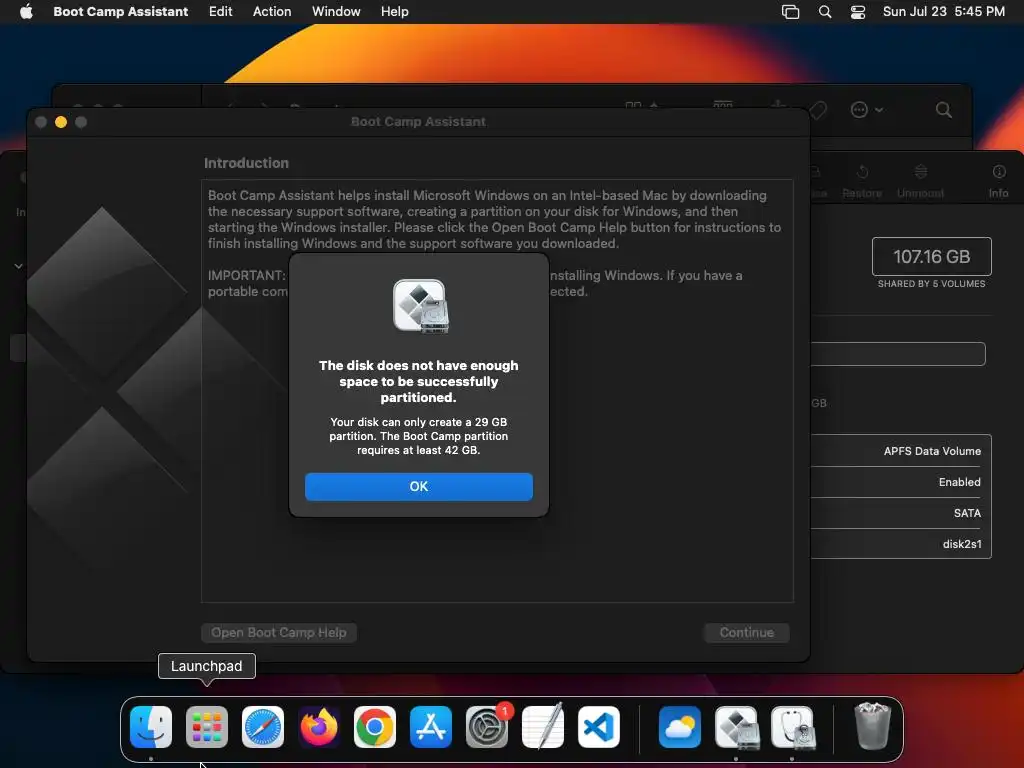Click the tag icon in the background window
1024x768 pixels.
(x=818, y=110)
